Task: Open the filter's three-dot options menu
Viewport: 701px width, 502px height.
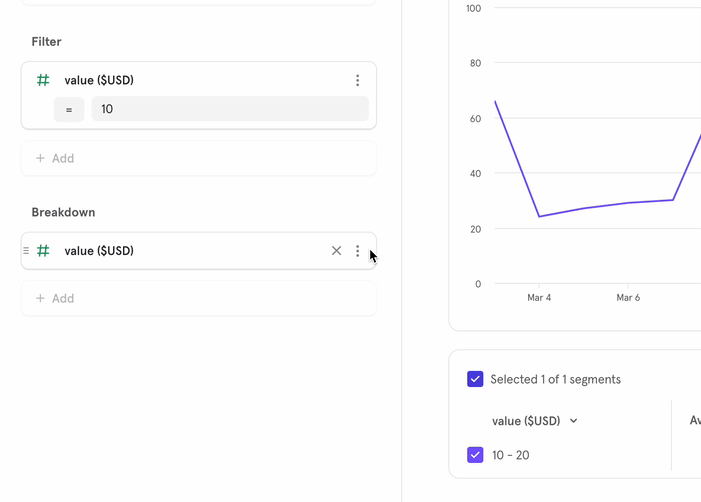Action: click(357, 80)
